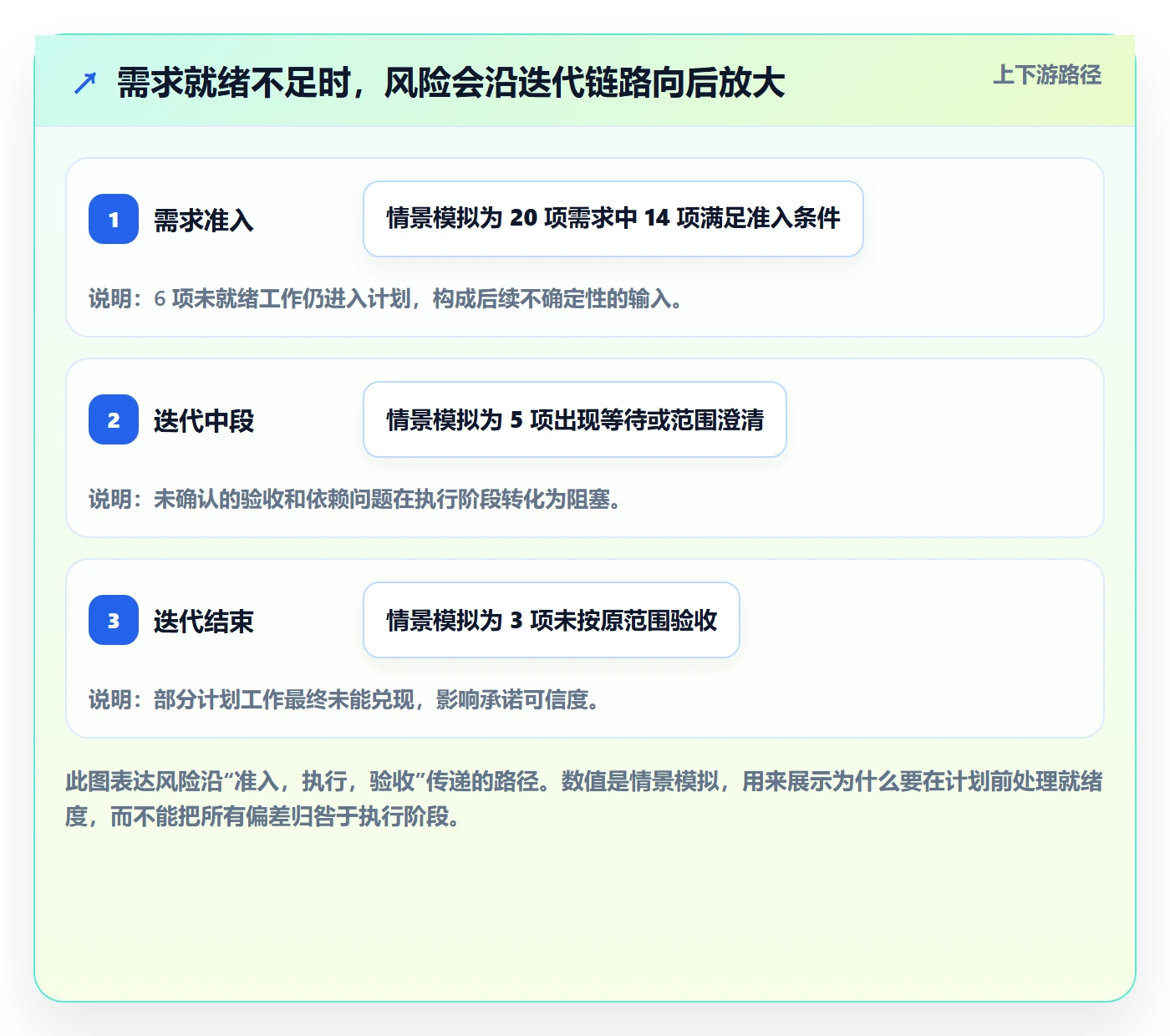
Task: Click the box 情景模拟为 20 项需求中 14 项满足准入条件
Action: 613,219
